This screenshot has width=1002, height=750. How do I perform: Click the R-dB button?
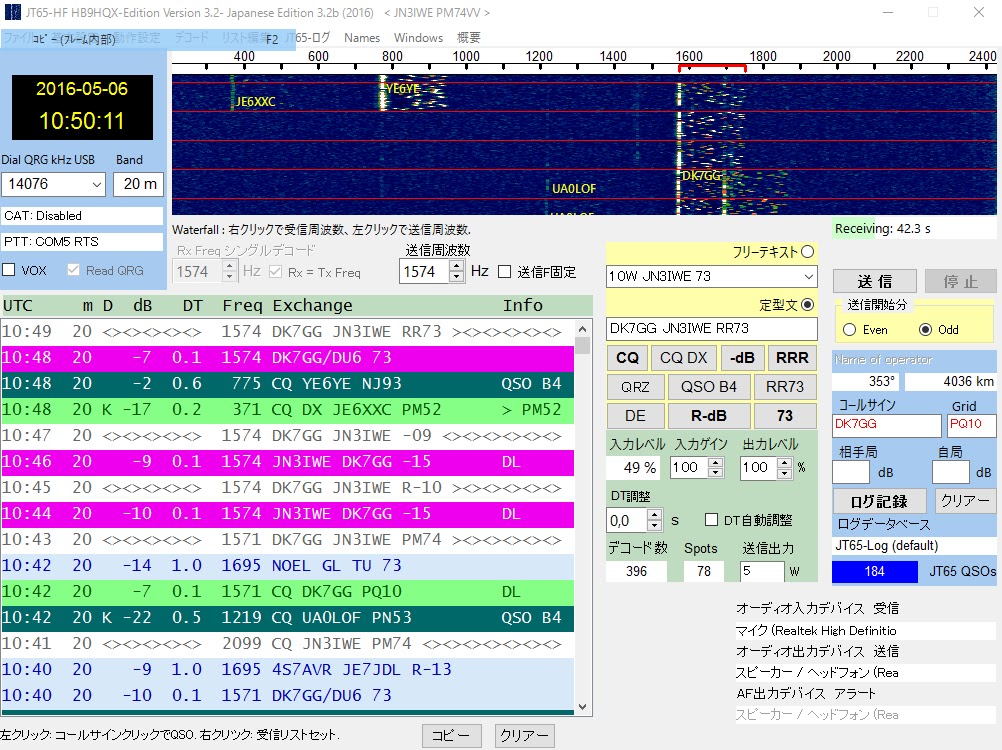coord(708,416)
